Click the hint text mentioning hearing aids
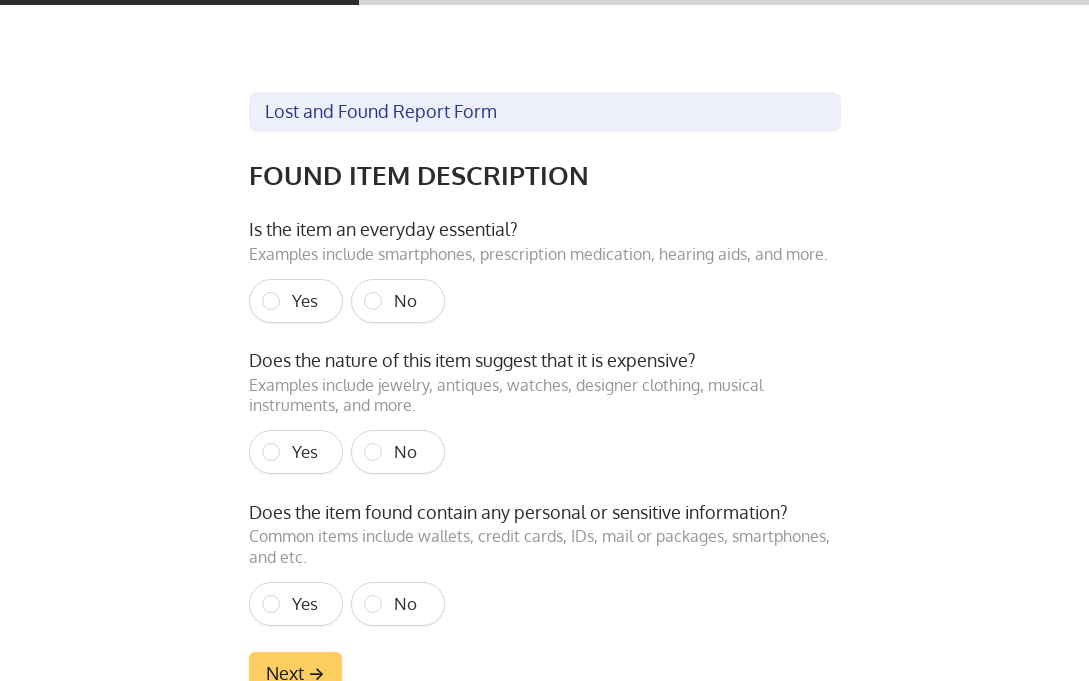 pos(538,254)
